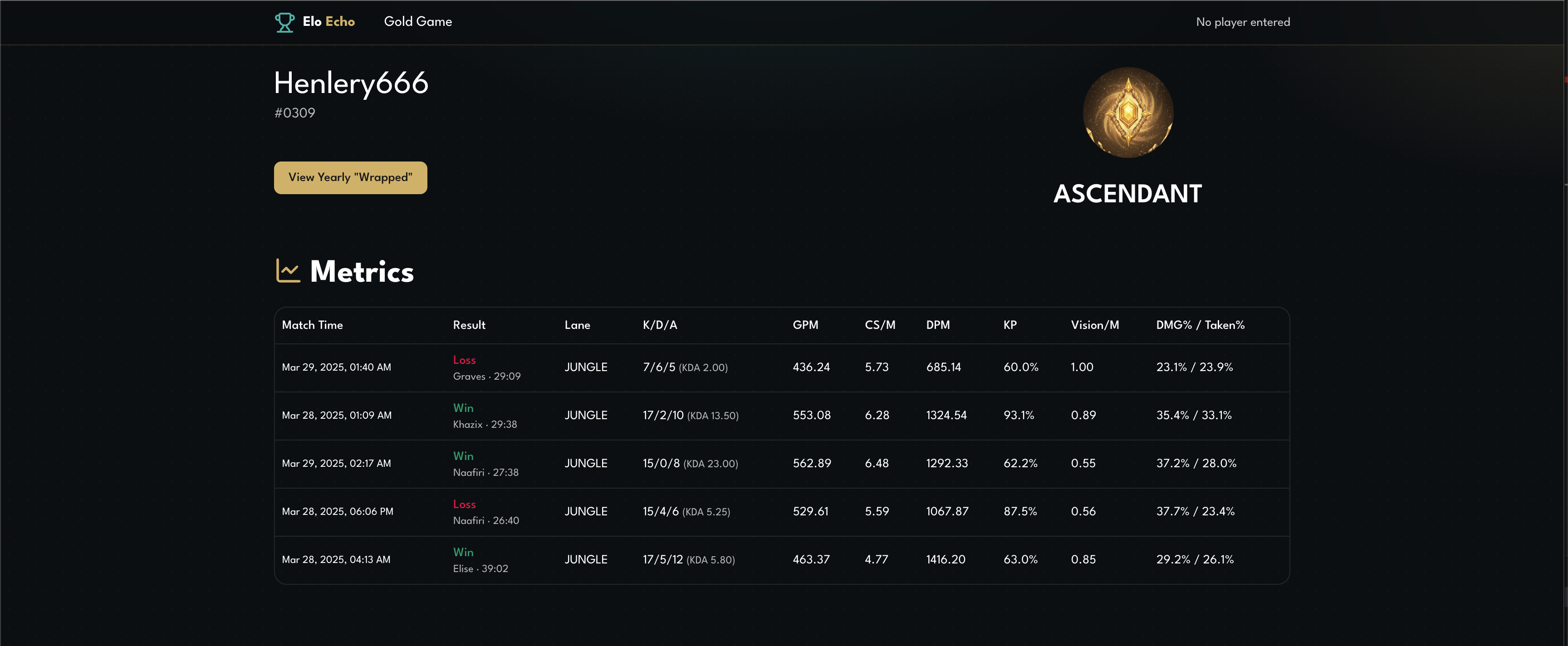
Task: Click the K/D/A column header
Action: click(x=660, y=325)
